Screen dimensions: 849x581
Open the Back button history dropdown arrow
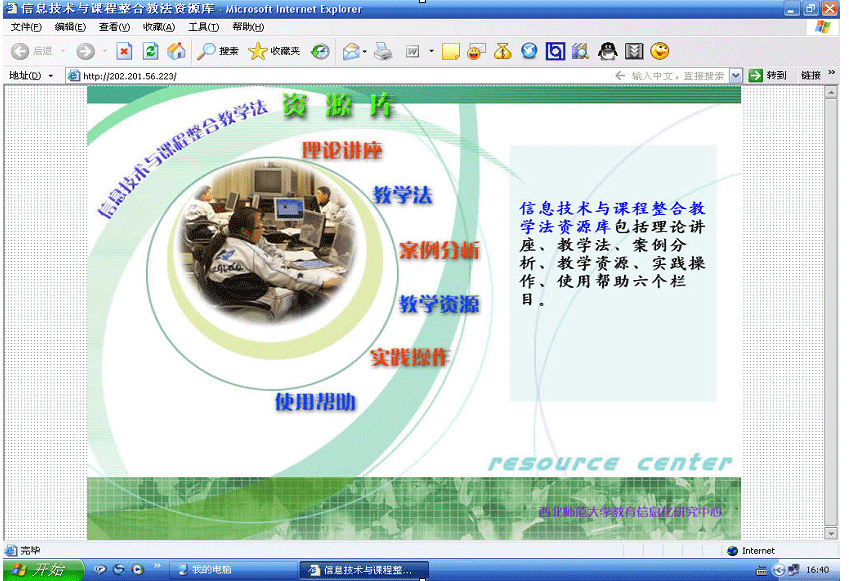(x=63, y=51)
